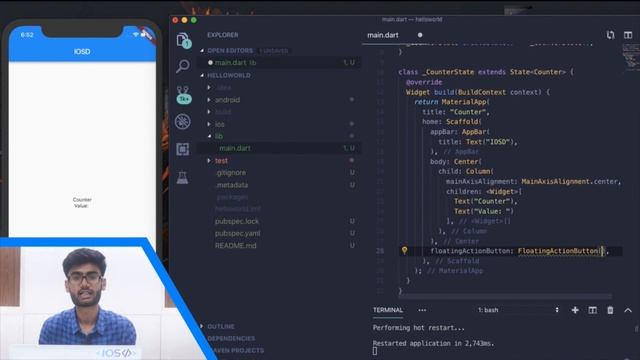The width and height of the screenshot is (640, 360).
Task: Click the MaterialApp code text
Action: (465, 102)
